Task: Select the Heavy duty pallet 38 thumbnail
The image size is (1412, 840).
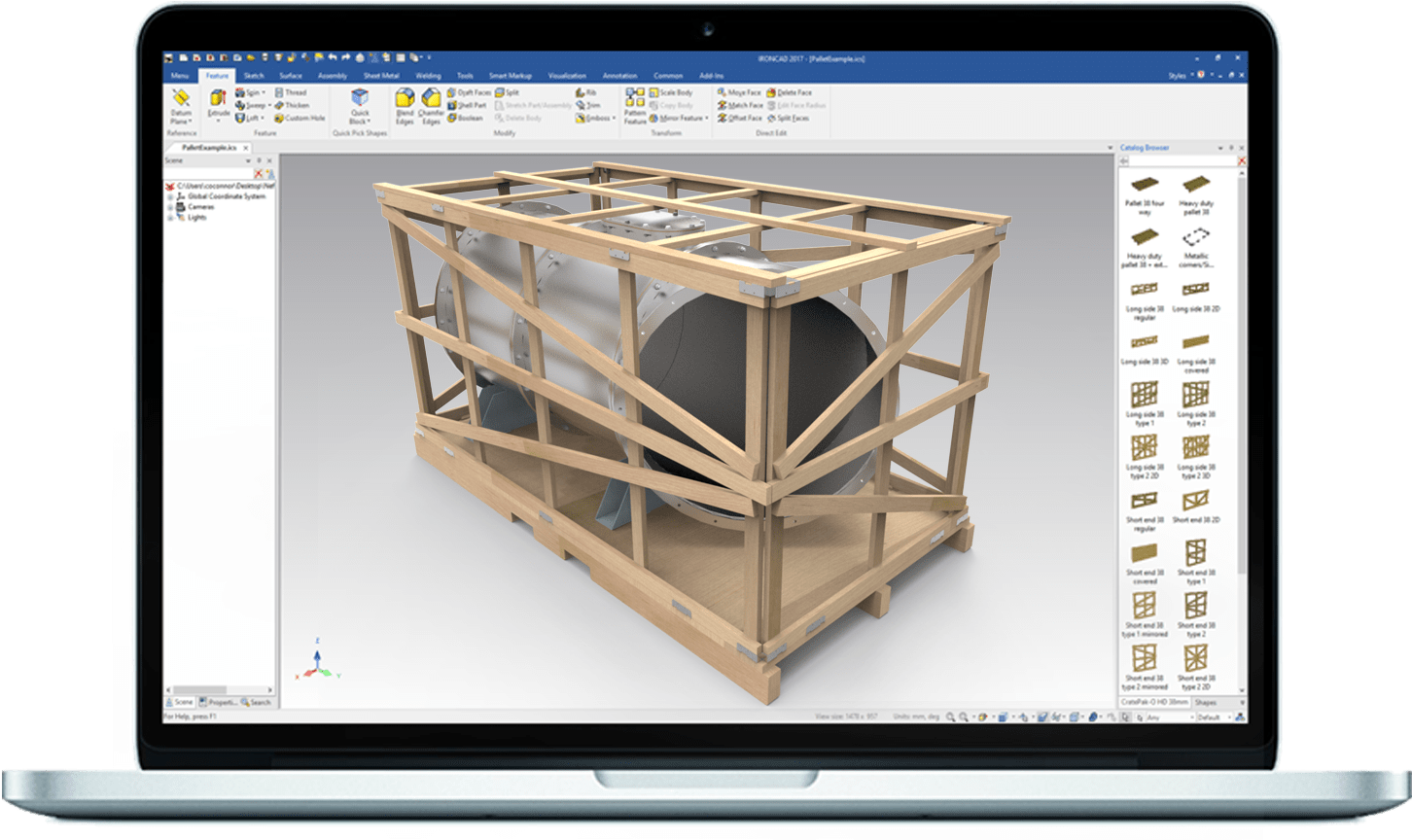Action: (1195, 186)
